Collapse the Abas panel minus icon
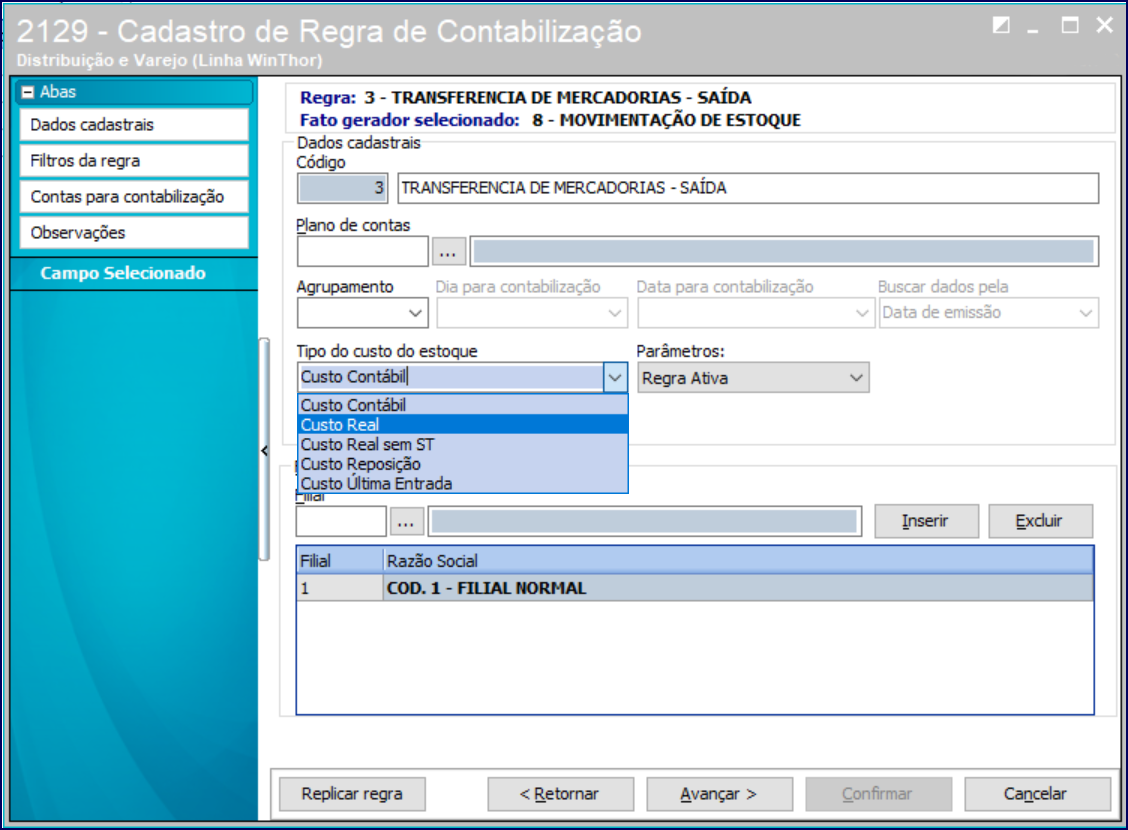 (28, 92)
